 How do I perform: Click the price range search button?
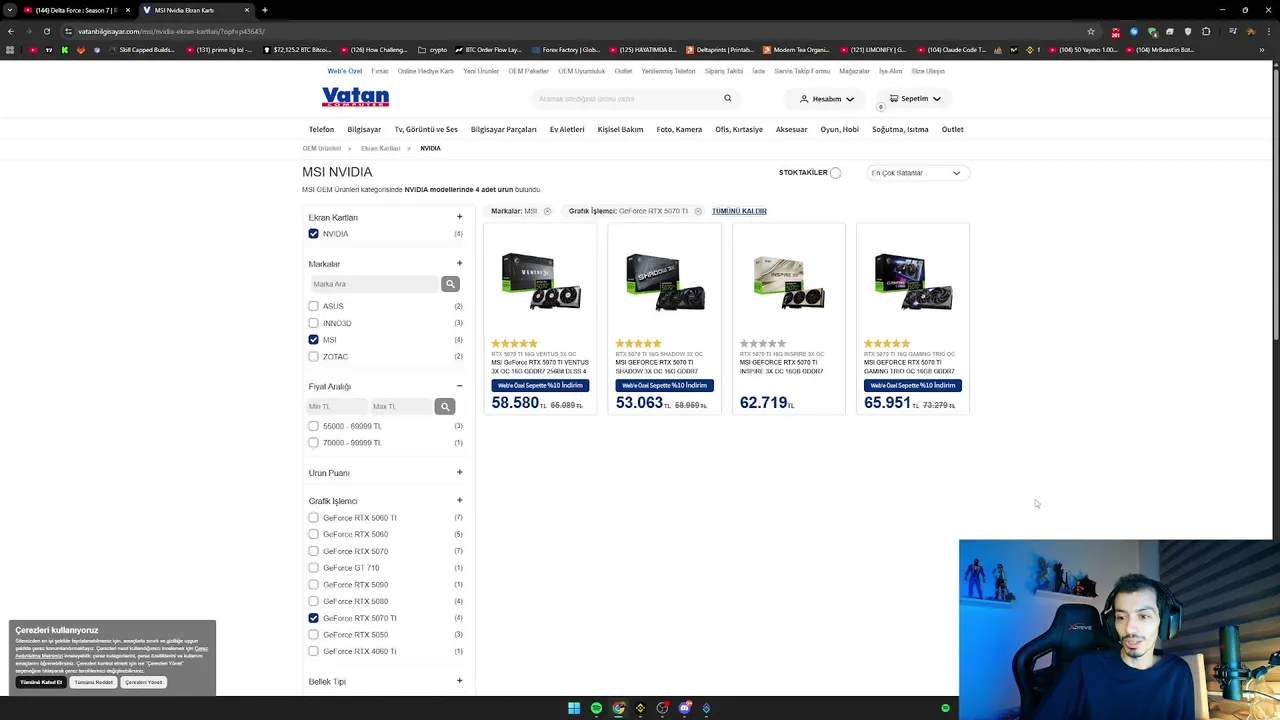(x=445, y=406)
